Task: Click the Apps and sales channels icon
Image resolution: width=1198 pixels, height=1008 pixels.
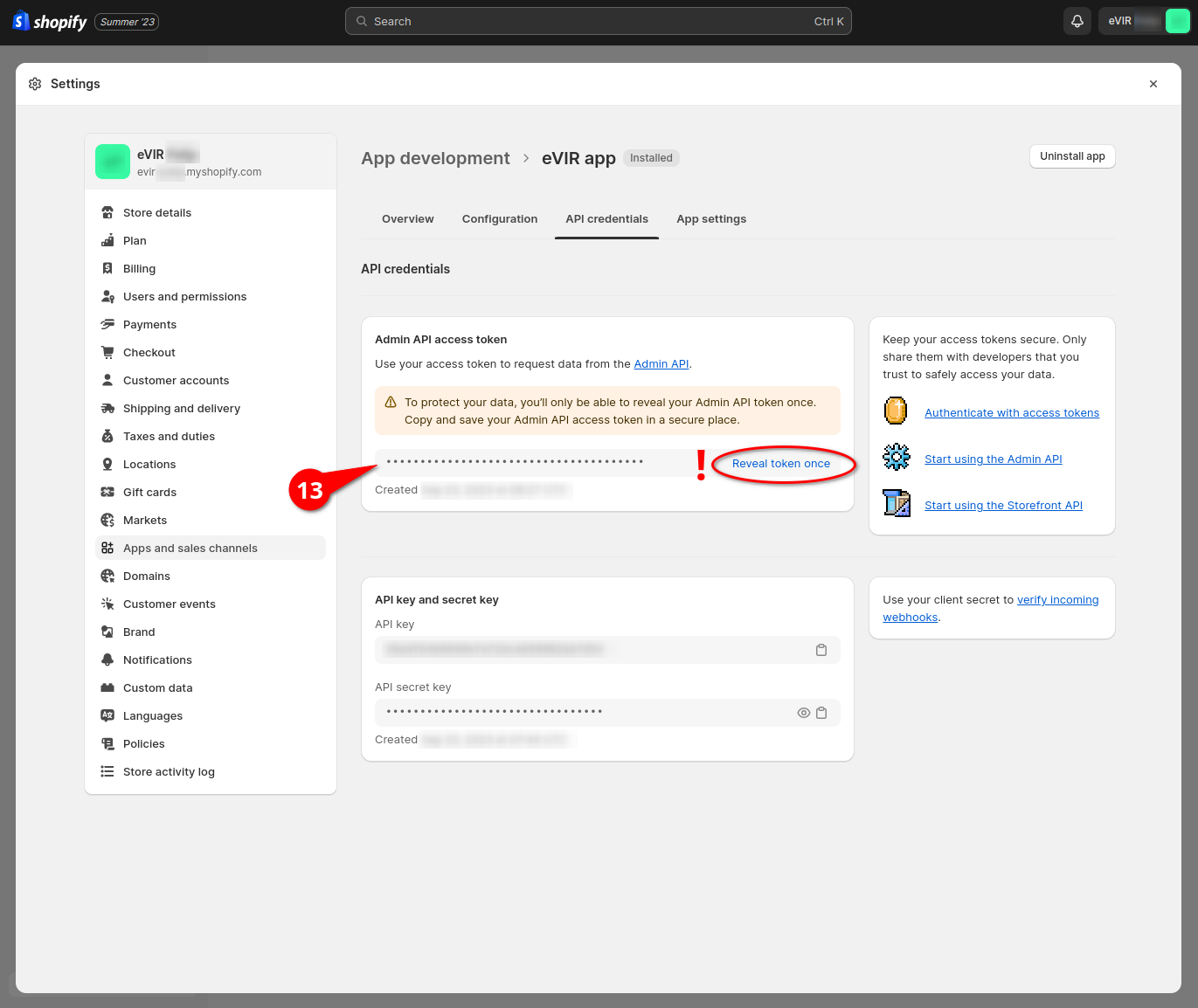Action: [107, 548]
